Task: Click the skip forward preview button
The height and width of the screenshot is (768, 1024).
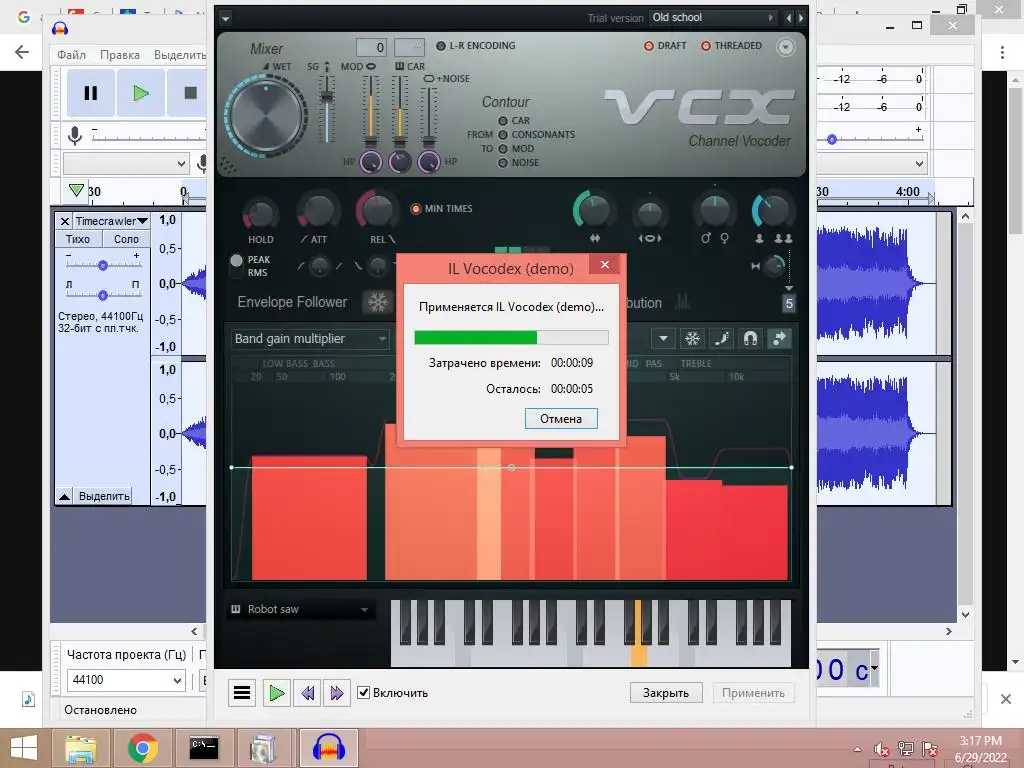Action: [336, 693]
